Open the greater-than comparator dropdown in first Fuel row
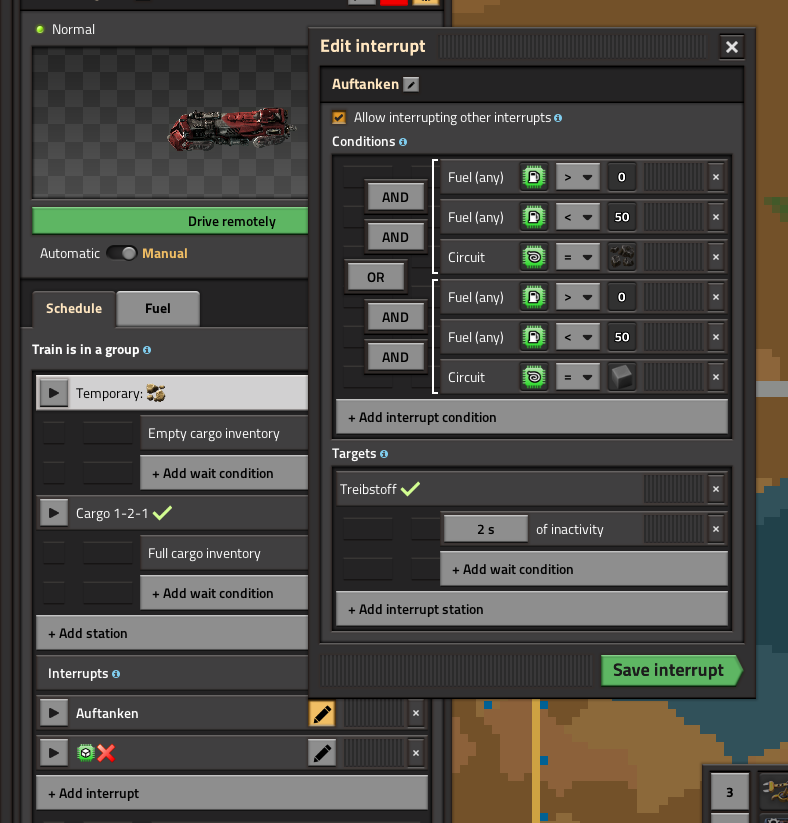Viewport: 788px width, 823px height. click(x=576, y=177)
